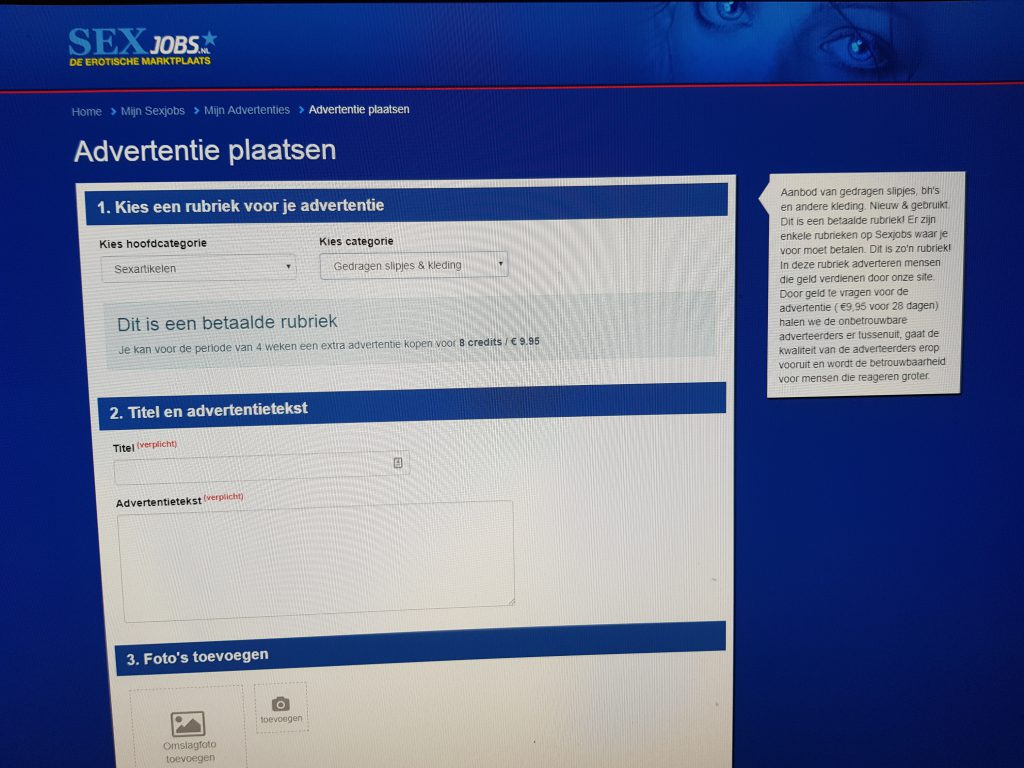This screenshot has height=768, width=1024.
Task: Click the '8 credits / € 9.95' price text
Action: 499,342
